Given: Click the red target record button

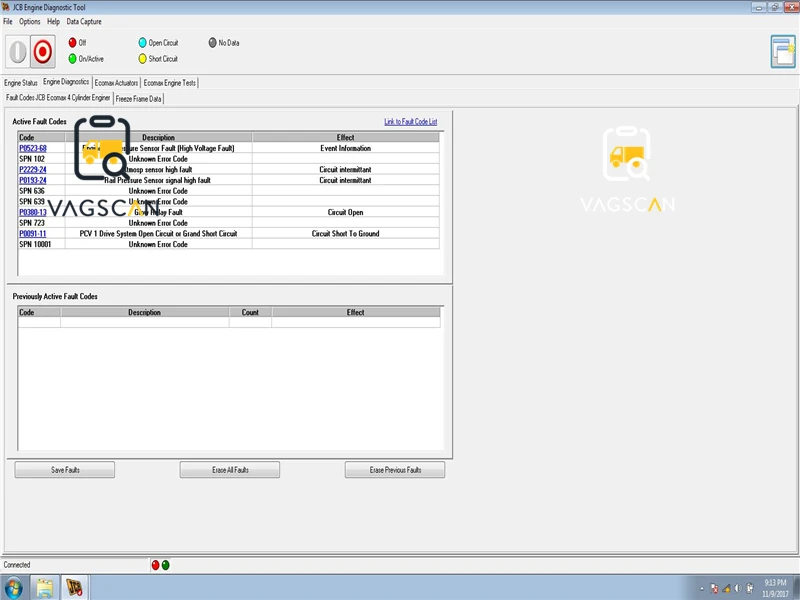Looking at the screenshot, I should pyautogui.click(x=43, y=52).
